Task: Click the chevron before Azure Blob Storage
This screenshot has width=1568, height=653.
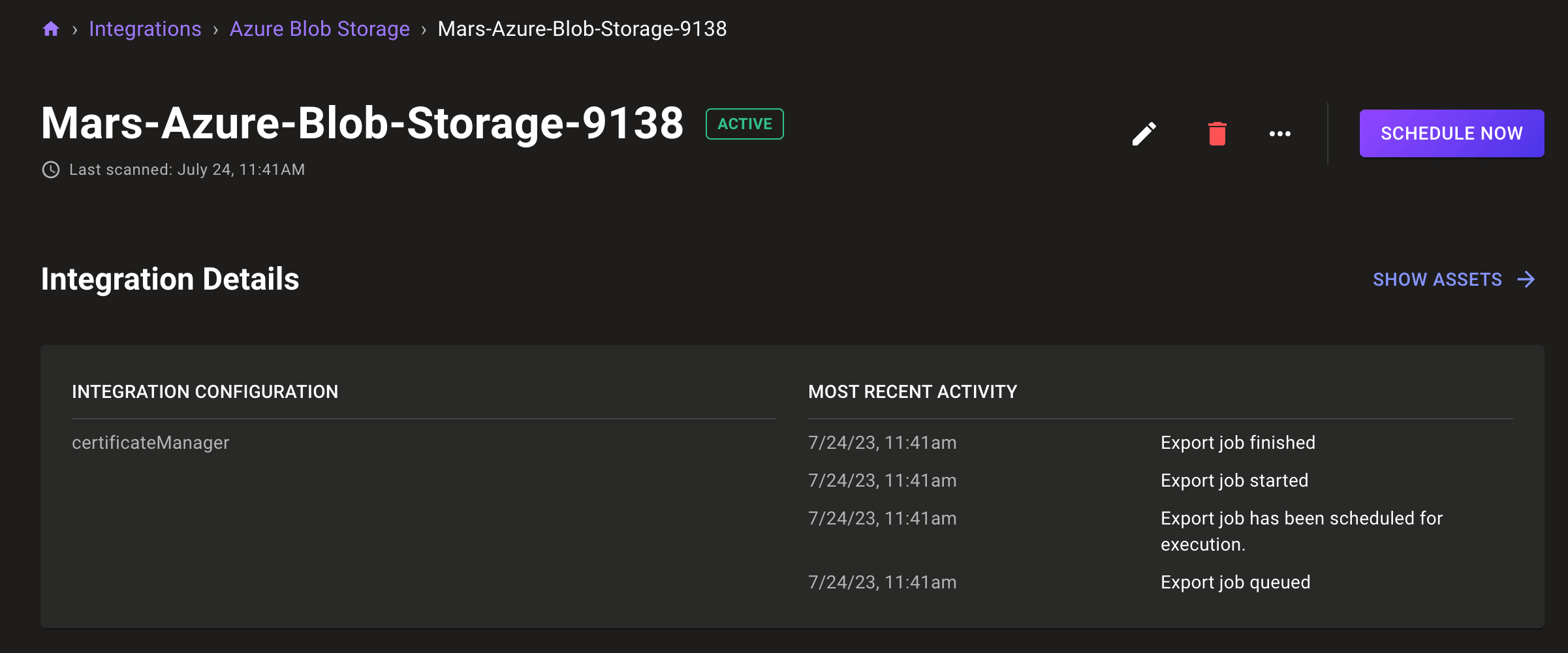Action: [x=215, y=29]
